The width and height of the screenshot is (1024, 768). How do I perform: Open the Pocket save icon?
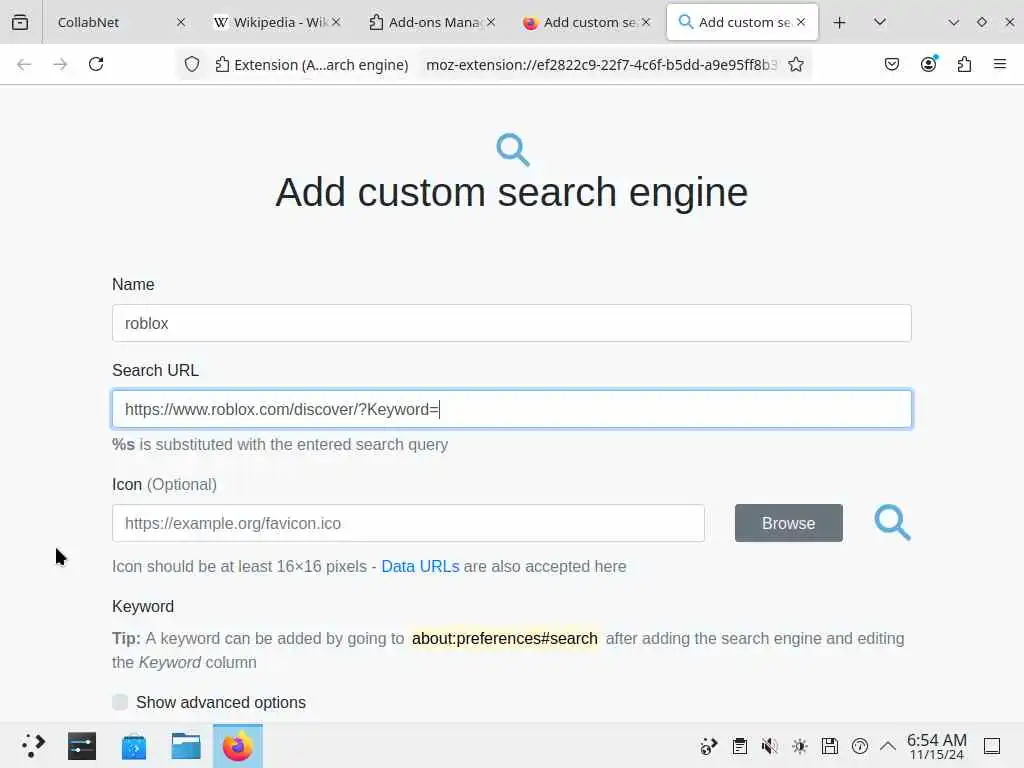[891, 64]
